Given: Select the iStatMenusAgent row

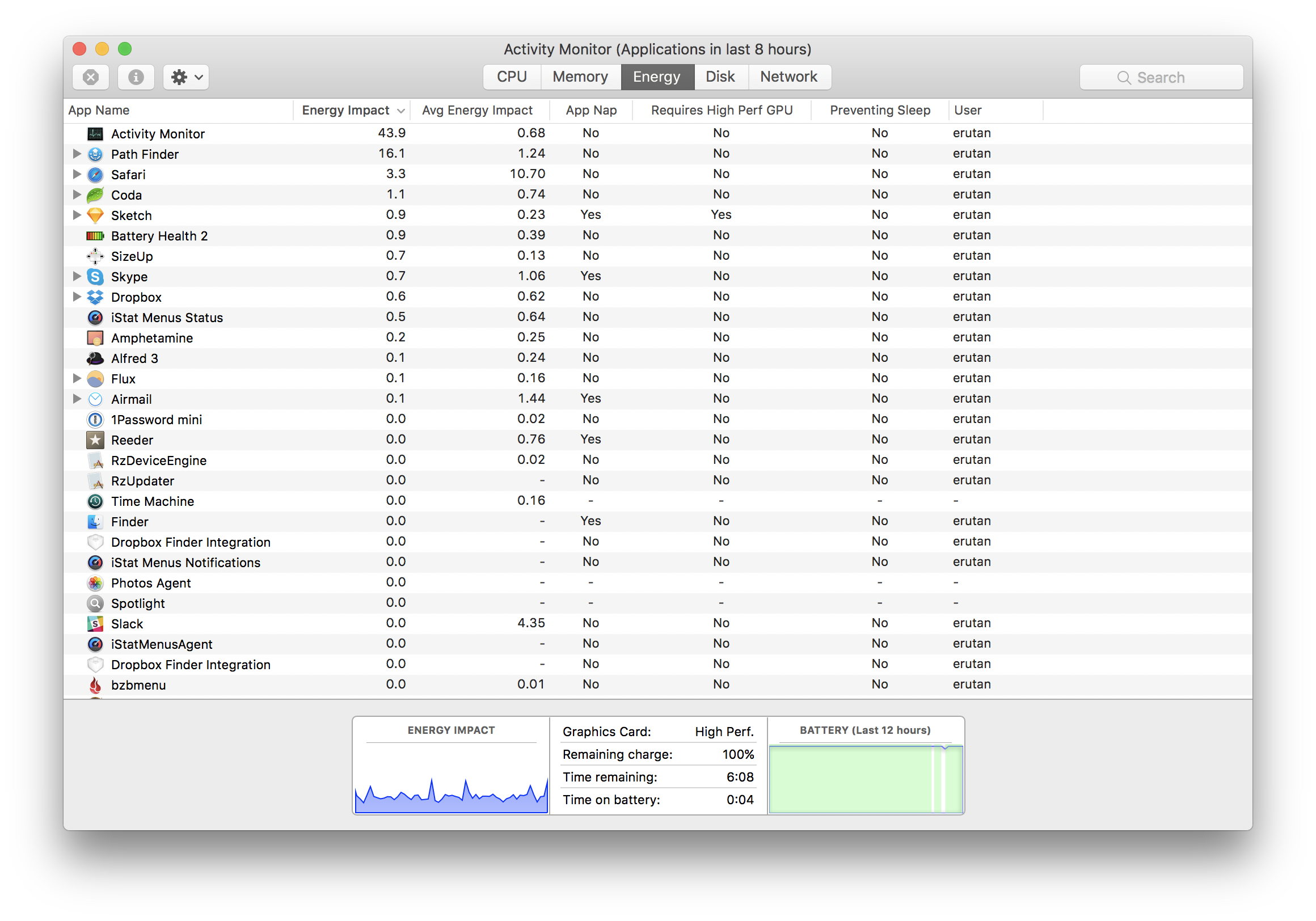Looking at the screenshot, I should pos(657,644).
